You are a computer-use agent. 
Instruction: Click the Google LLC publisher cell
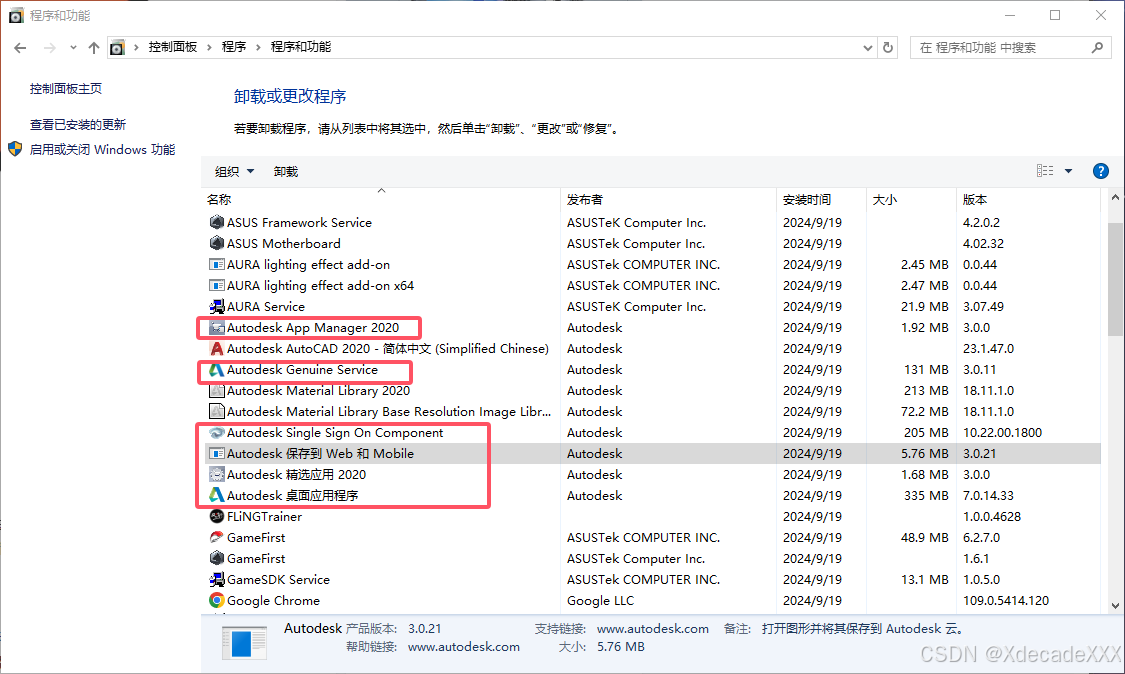coord(601,600)
